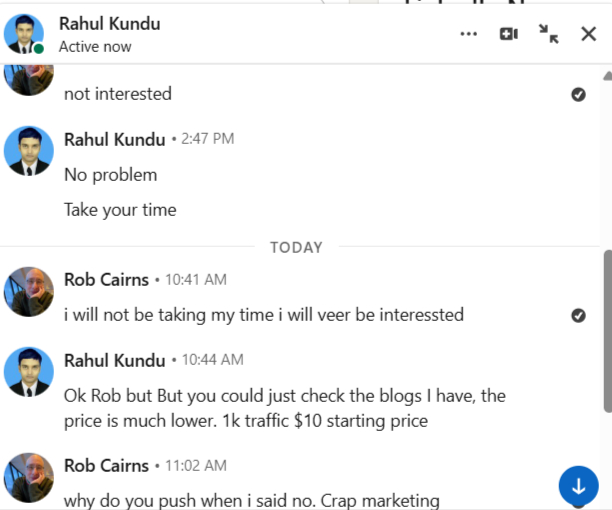This screenshot has width=612, height=510.
Task: Open Rahul Kundu's avatar at 2:47 PM message
Action: click(x=28, y=150)
